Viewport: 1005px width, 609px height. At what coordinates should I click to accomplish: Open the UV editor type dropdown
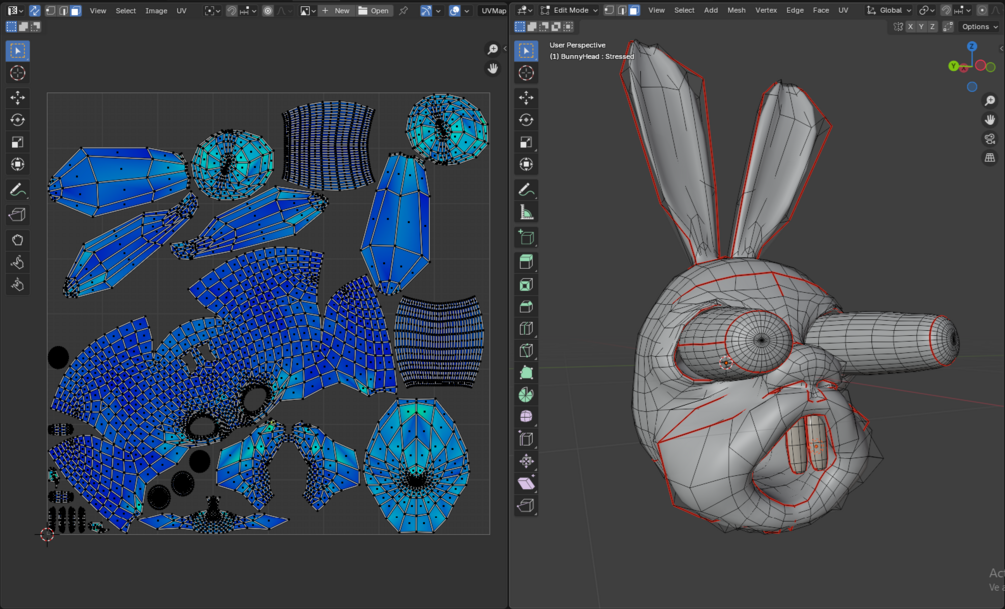pos(15,10)
